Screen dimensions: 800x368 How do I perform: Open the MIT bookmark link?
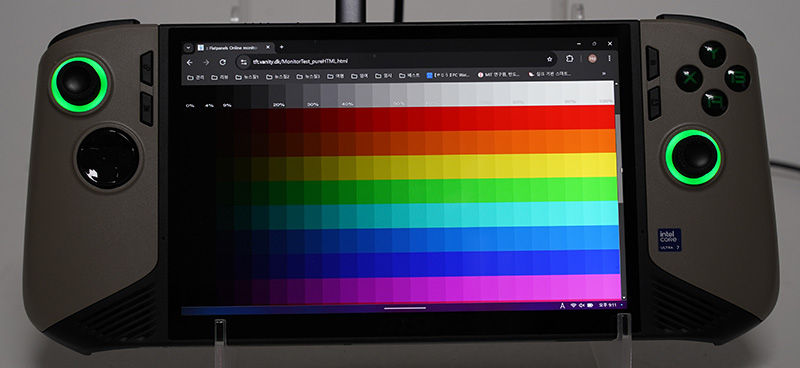click(x=499, y=75)
